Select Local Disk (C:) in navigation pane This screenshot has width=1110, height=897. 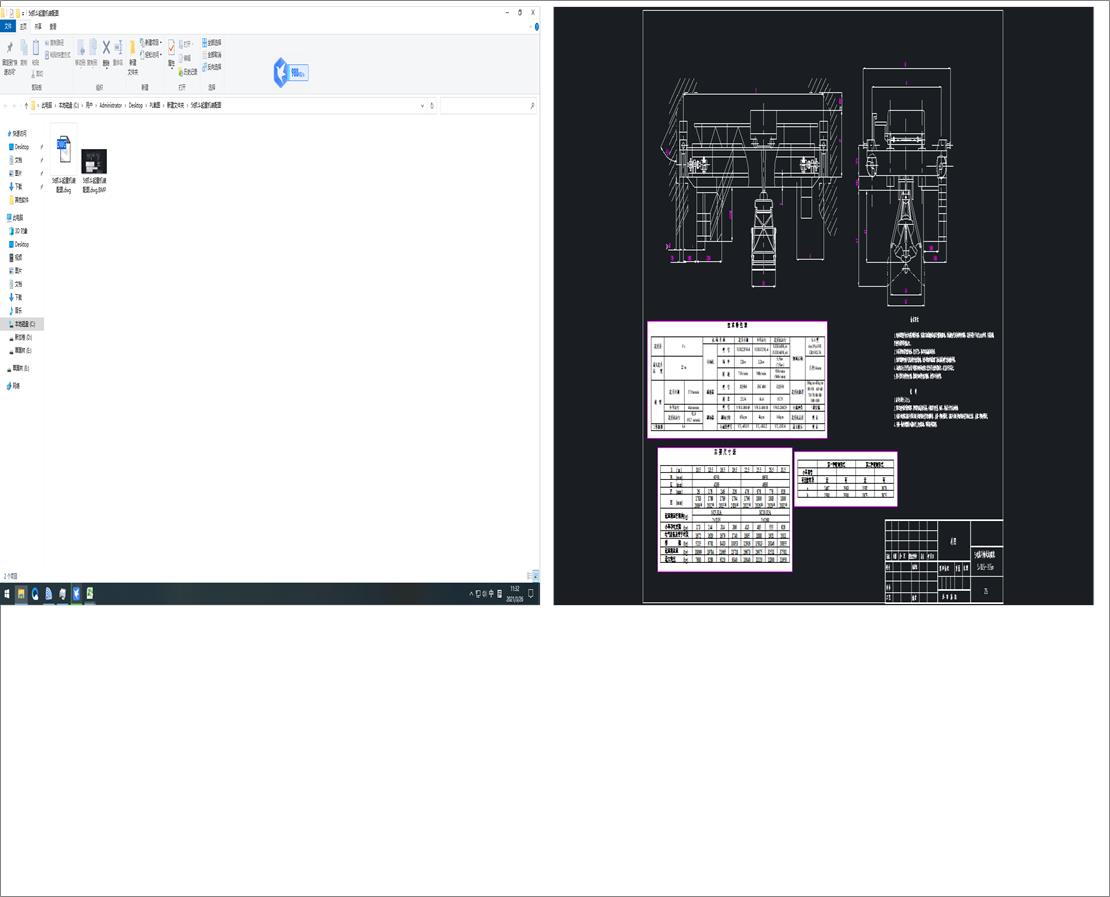coord(22,324)
